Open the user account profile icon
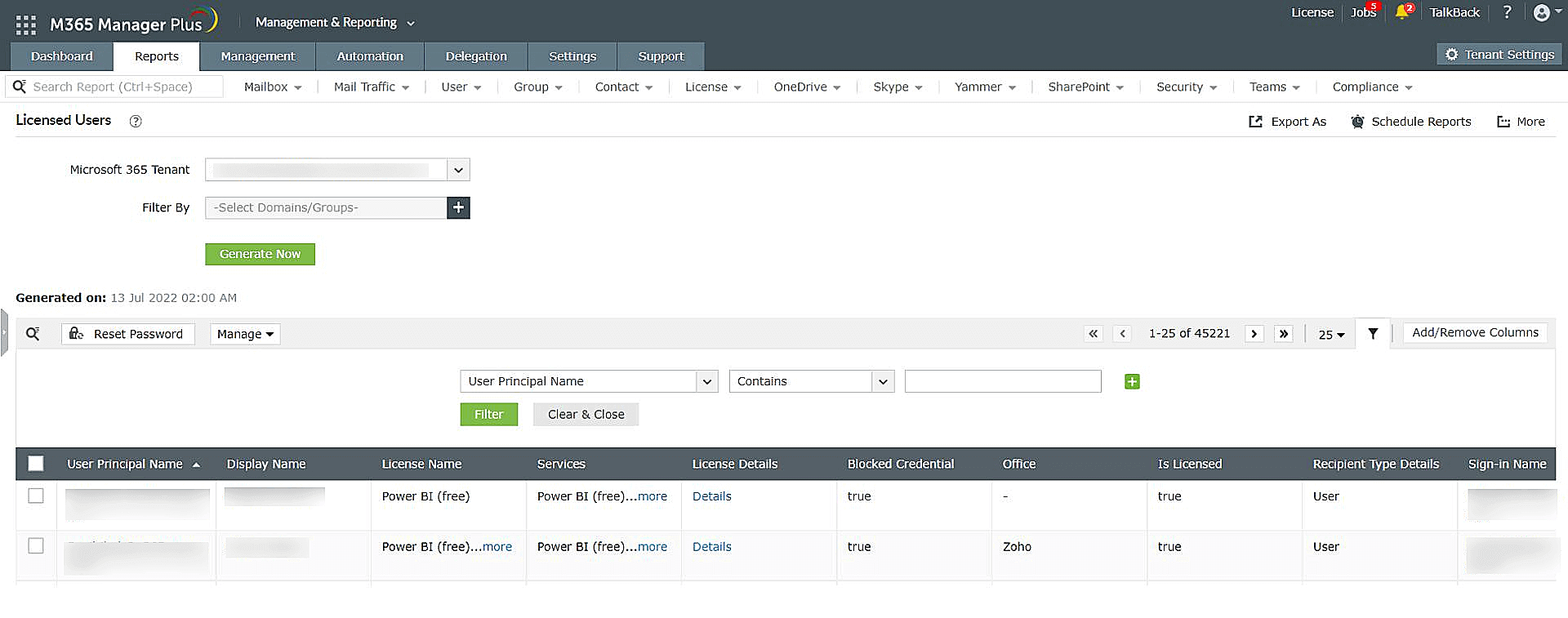 (x=1542, y=12)
